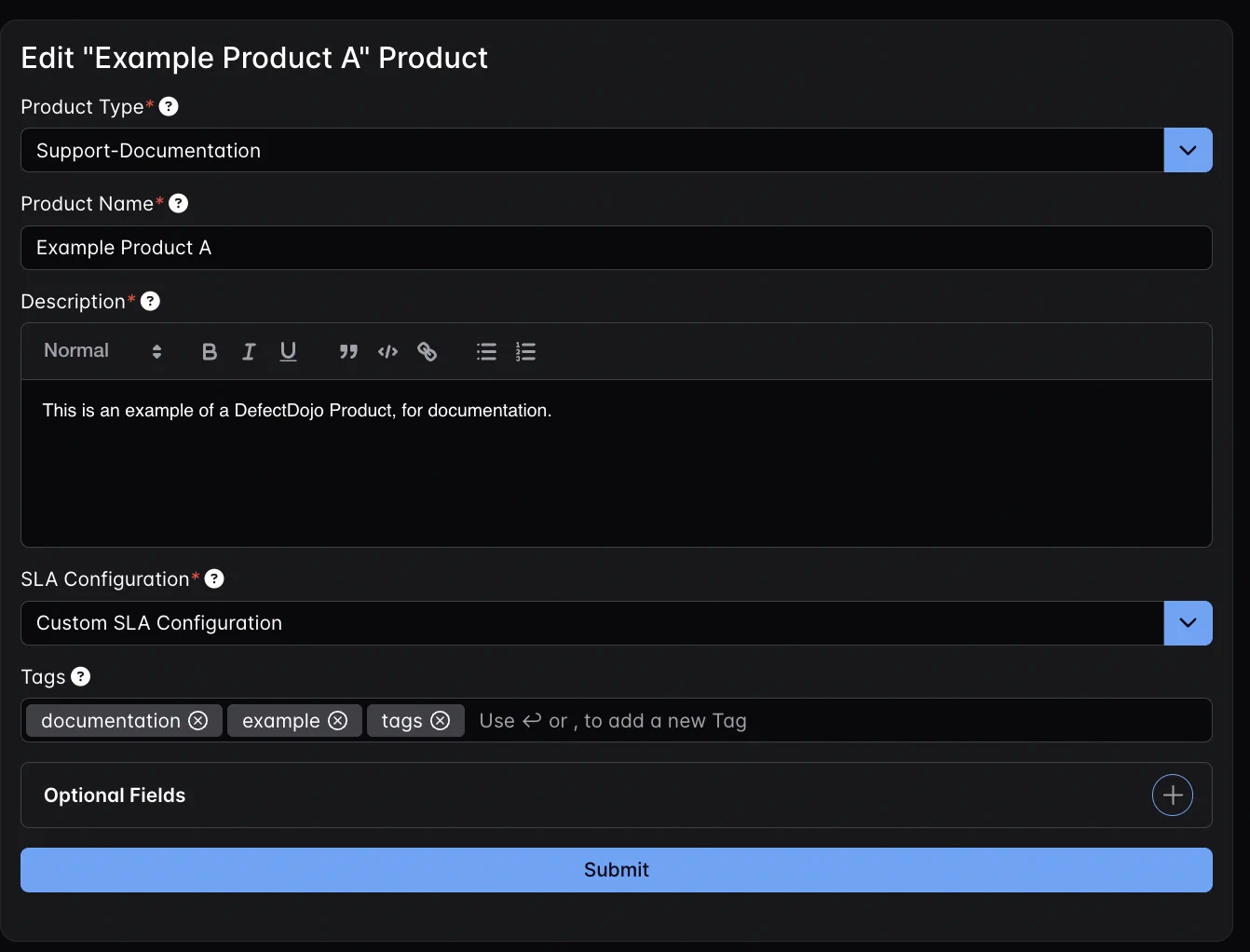Show help for SLA Configuration
Screen dimensions: 1250x952
[214, 579]
